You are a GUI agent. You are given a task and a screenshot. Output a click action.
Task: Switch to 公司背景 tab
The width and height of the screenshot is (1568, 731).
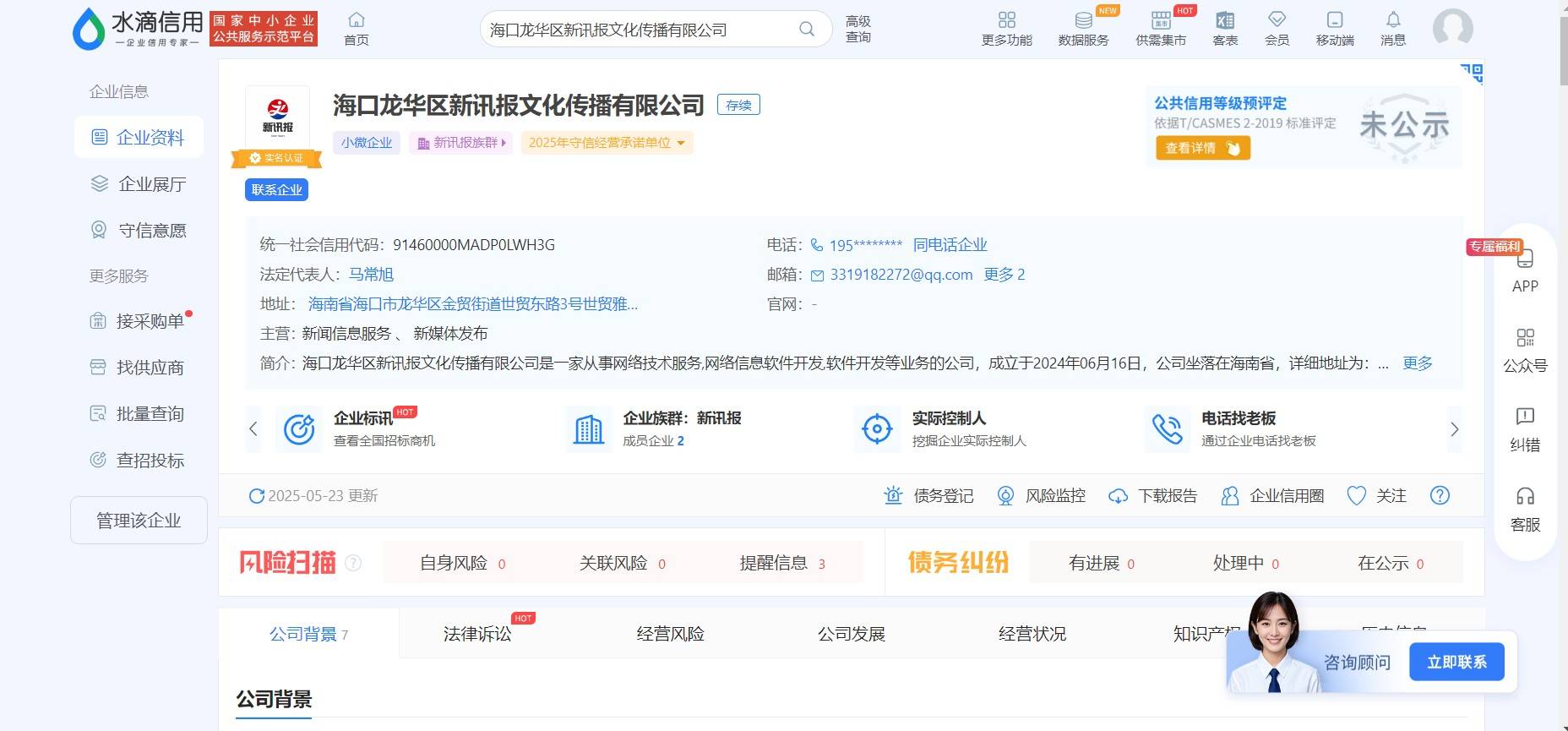click(x=308, y=634)
